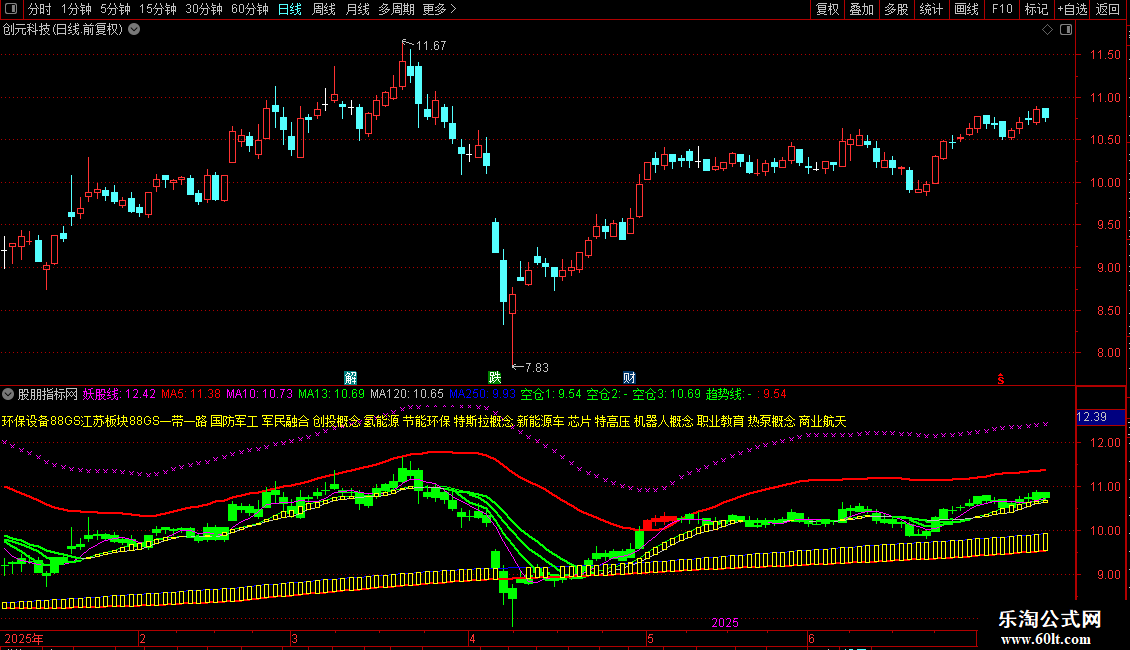Select the 30分钟 period

point(204,9)
